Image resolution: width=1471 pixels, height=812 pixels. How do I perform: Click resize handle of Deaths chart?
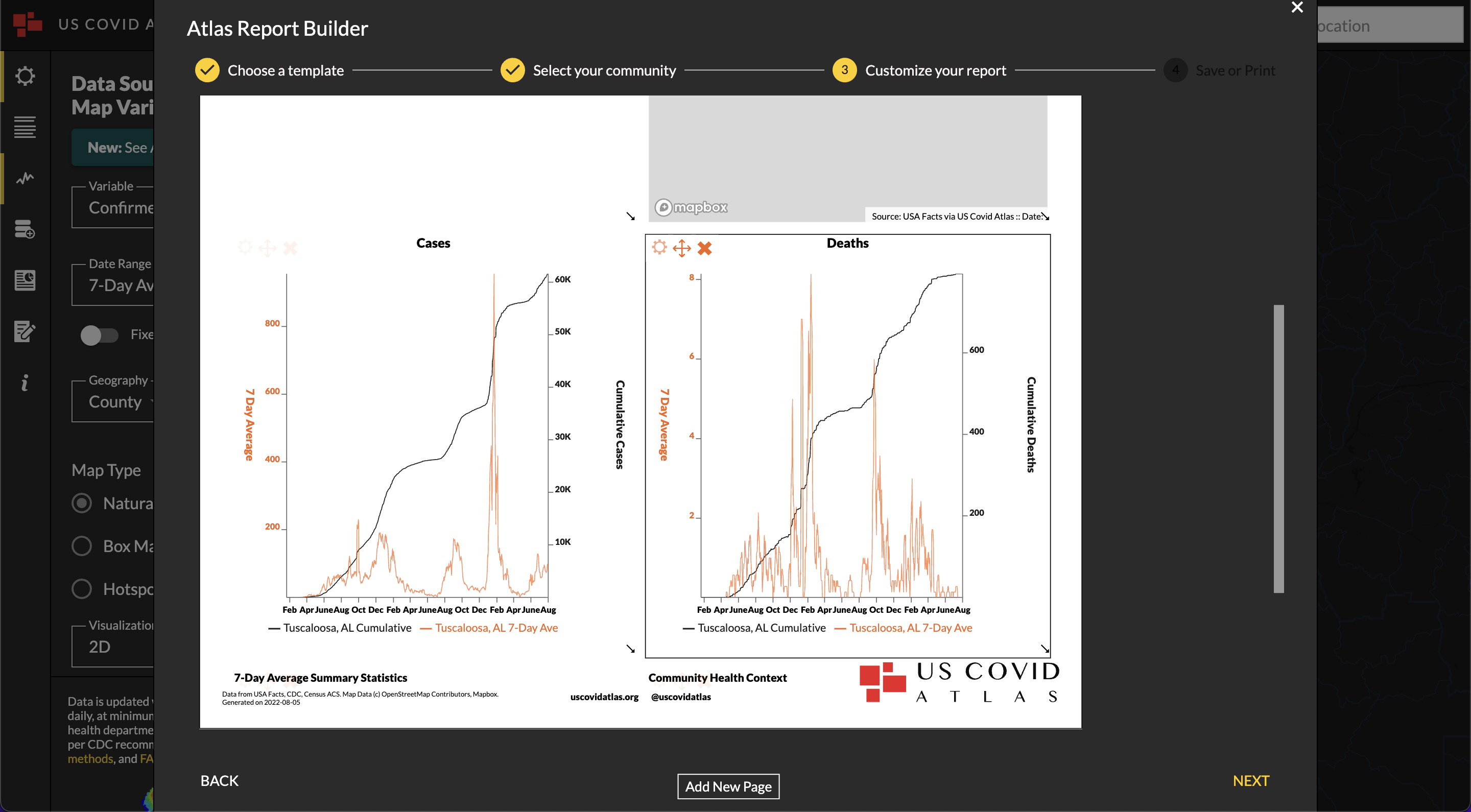click(x=1045, y=649)
